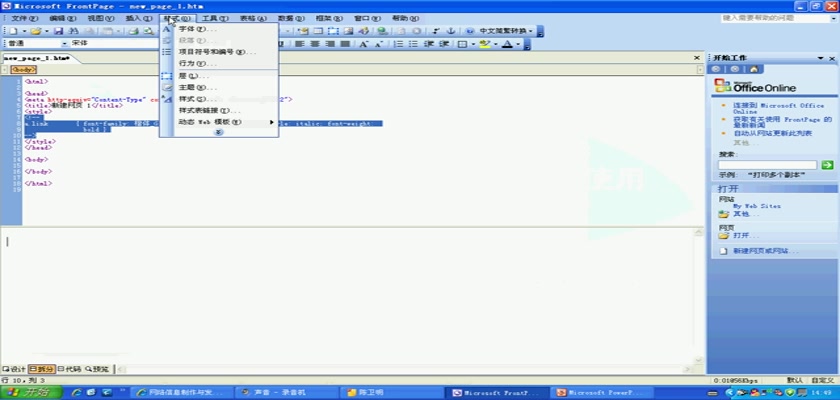The width and height of the screenshot is (840, 400).
Task: Expand the full Format menu chevron
Action: pos(219,132)
